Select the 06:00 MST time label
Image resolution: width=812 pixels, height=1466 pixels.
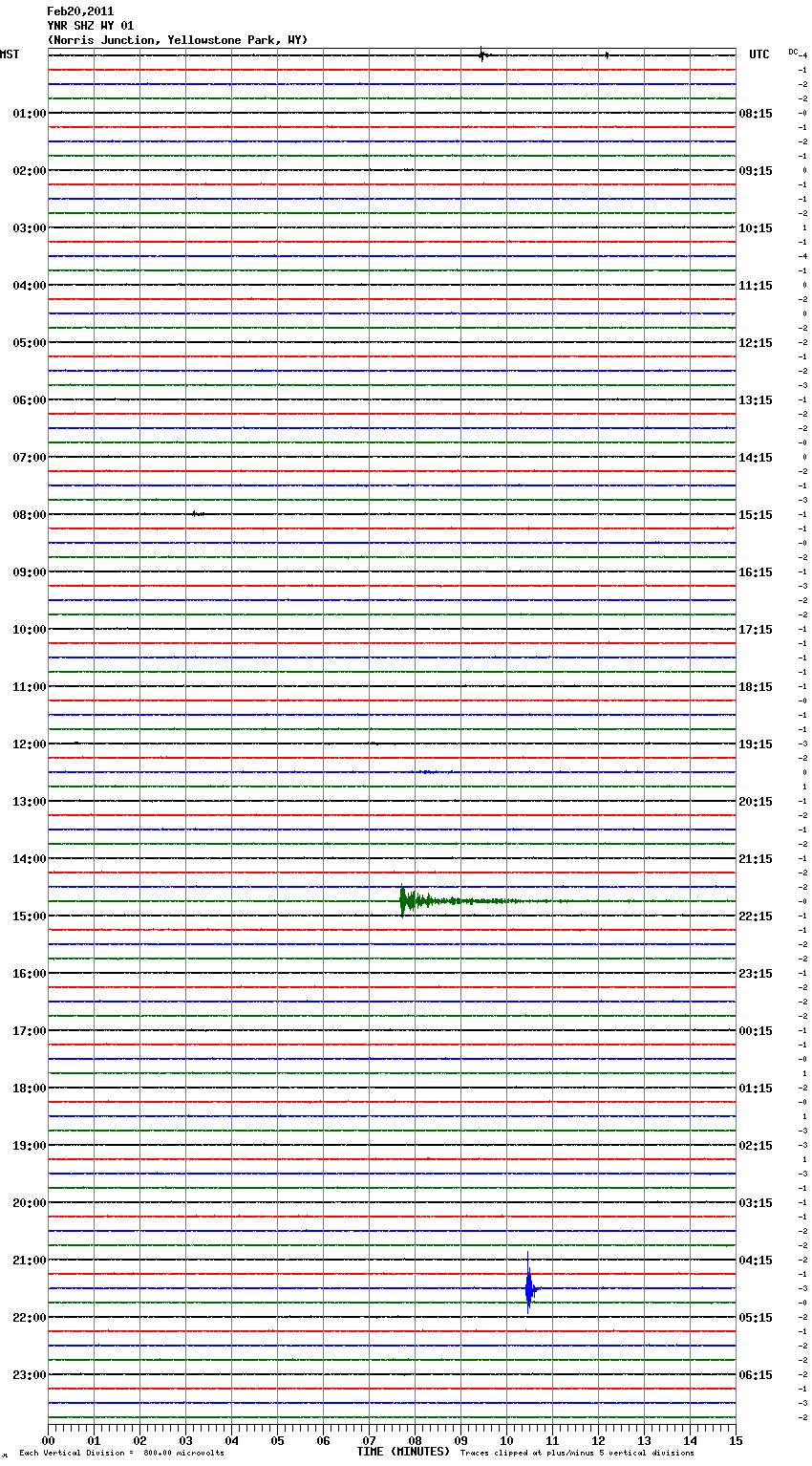30,400
